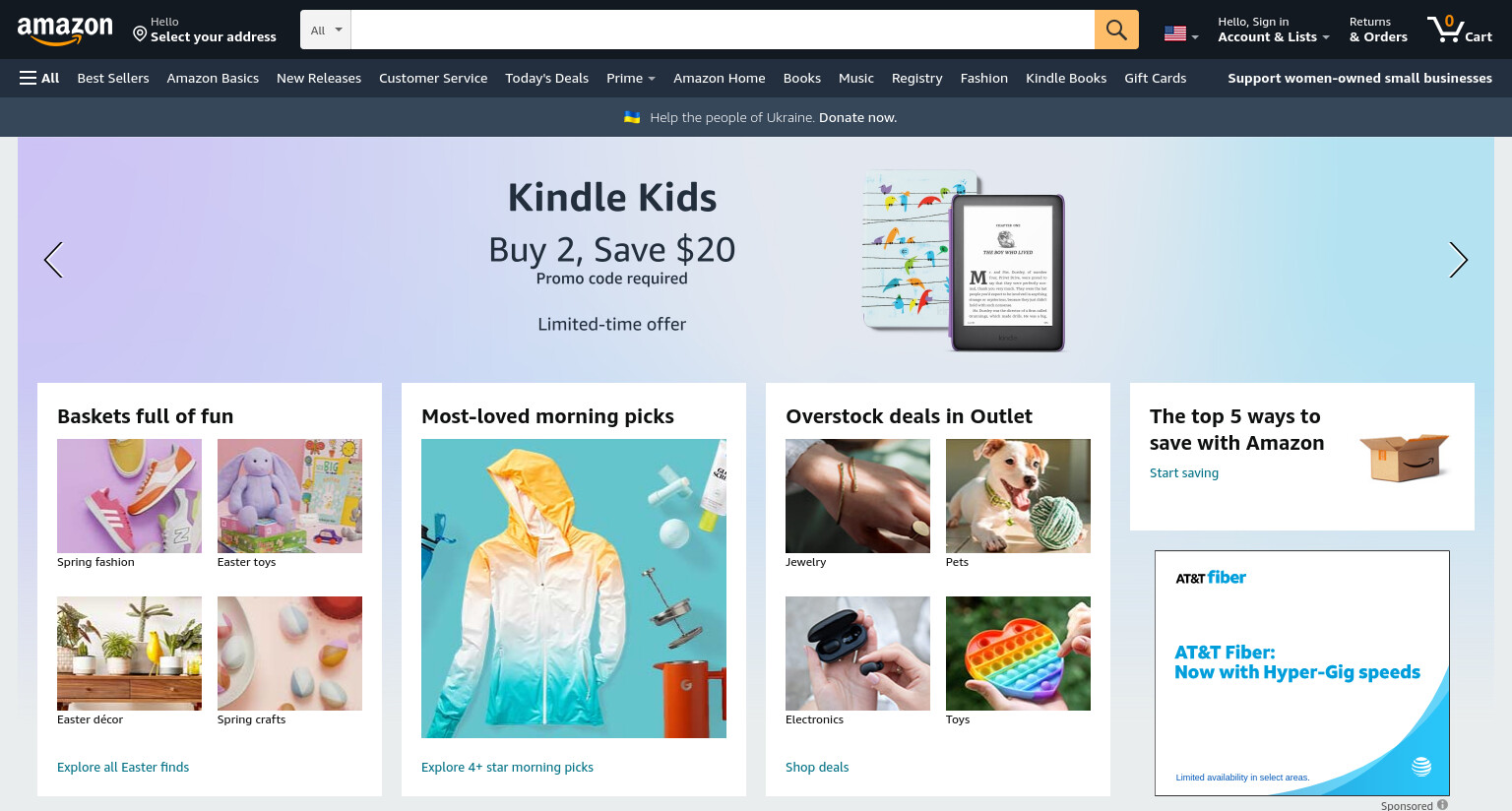Open Best Sellers navigation item
The width and height of the screenshot is (1512, 811).
[113, 78]
